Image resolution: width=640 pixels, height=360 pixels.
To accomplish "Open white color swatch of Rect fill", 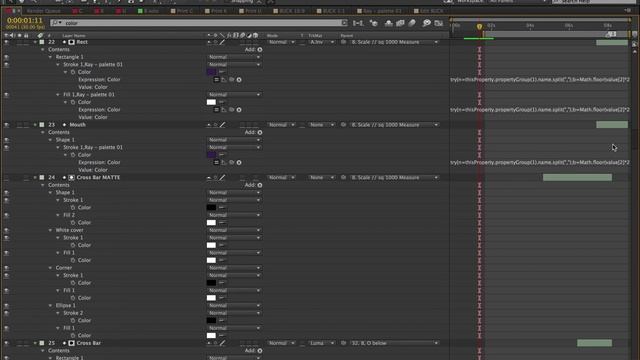I will (x=211, y=102).
